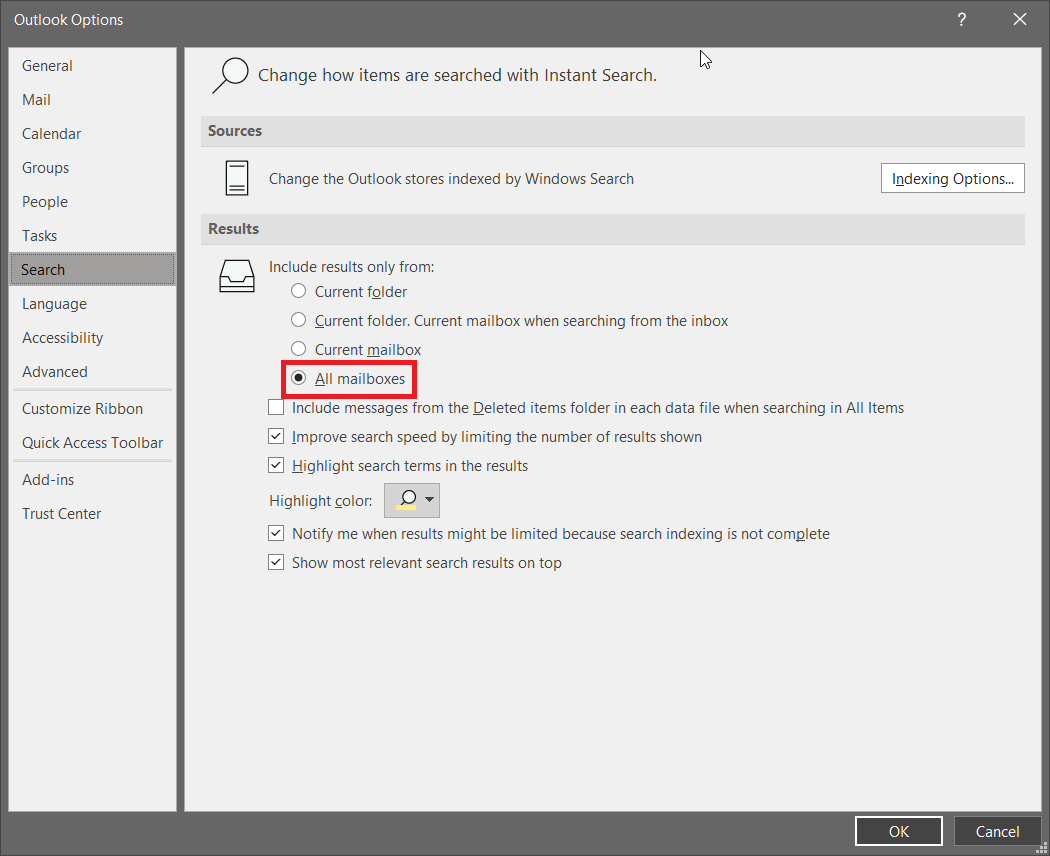Open the Highlight color dropdown
Image resolution: width=1050 pixels, height=856 pixels.
(x=412, y=500)
